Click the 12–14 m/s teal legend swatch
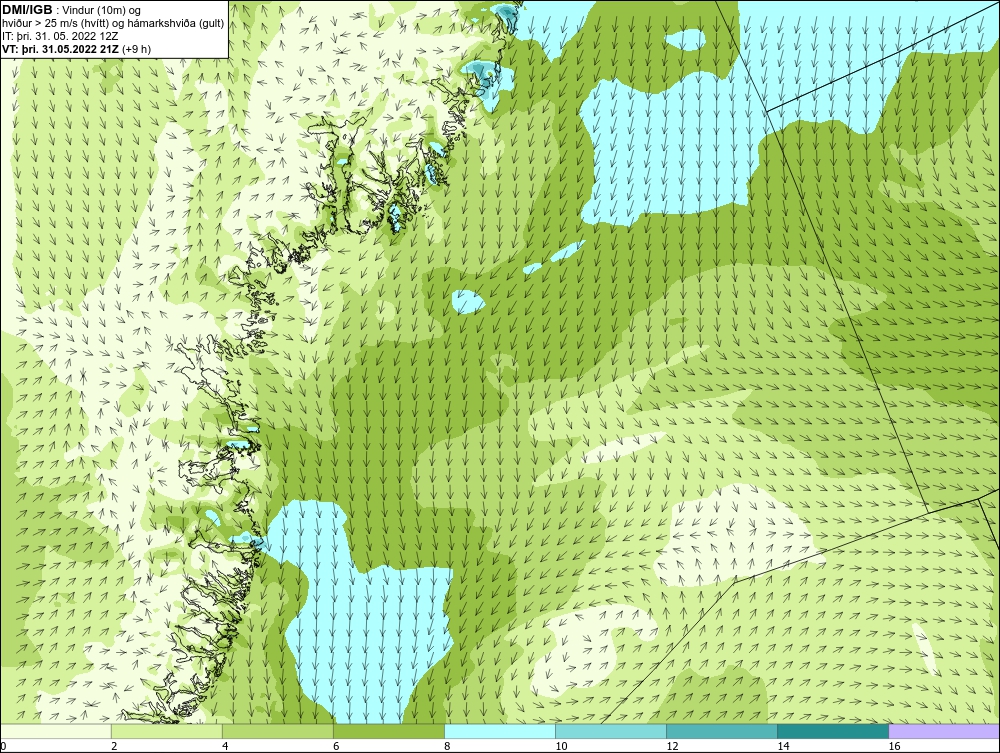 [722, 731]
